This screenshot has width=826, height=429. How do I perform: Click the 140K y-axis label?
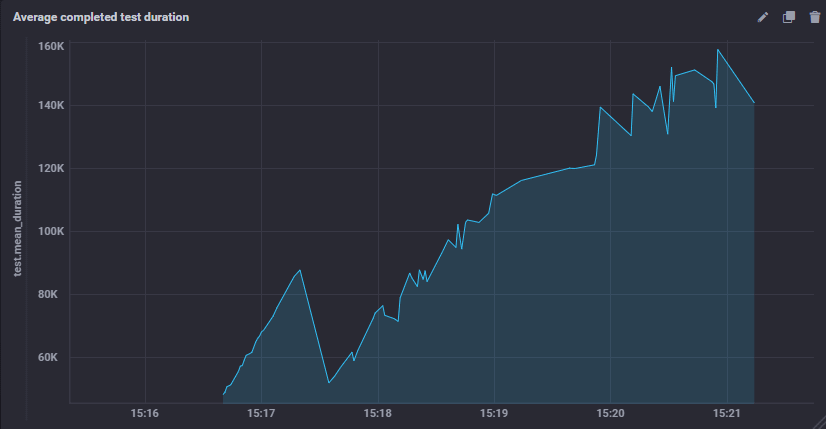pyautogui.click(x=51, y=105)
